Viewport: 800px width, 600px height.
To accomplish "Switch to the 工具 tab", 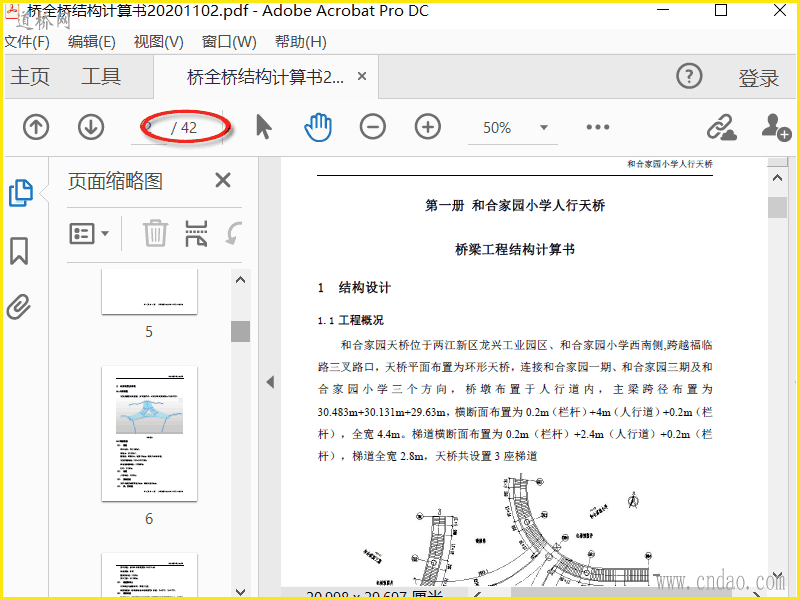I will [x=101, y=77].
